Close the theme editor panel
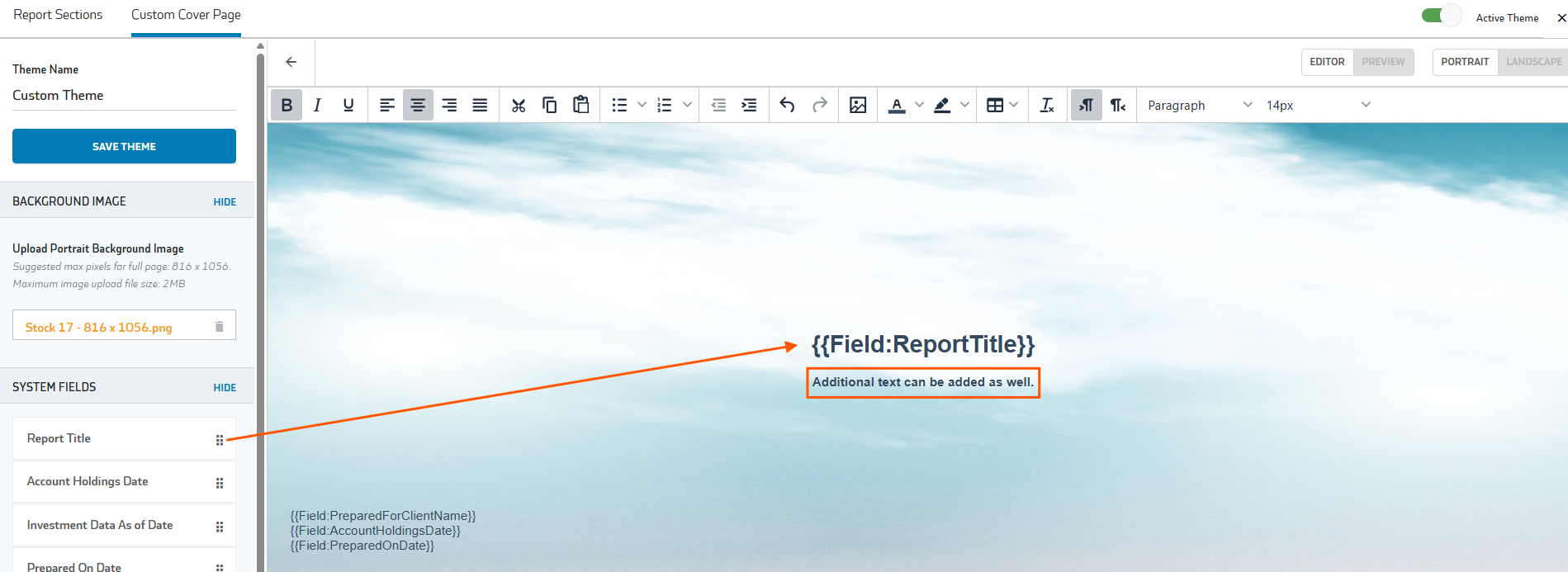Image resolution: width=1568 pixels, height=572 pixels. pyautogui.click(x=1561, y=17)
